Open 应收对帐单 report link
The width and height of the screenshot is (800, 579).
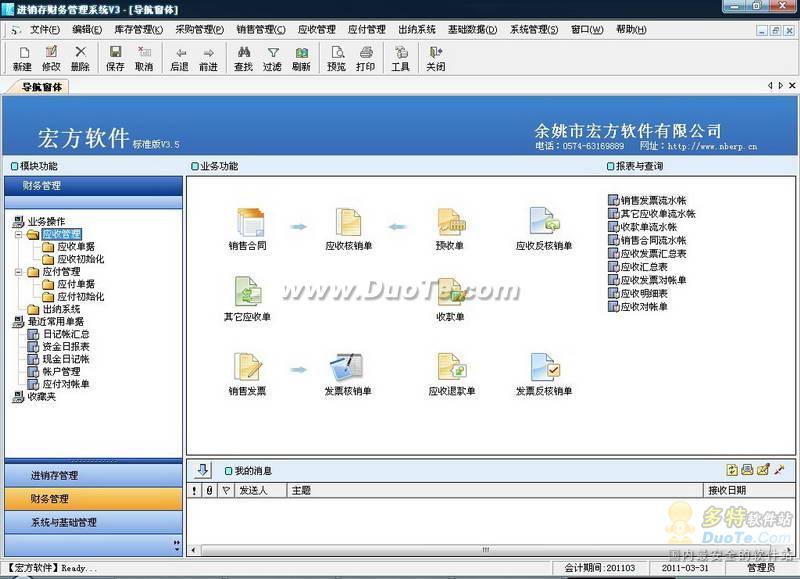(644, 307)
